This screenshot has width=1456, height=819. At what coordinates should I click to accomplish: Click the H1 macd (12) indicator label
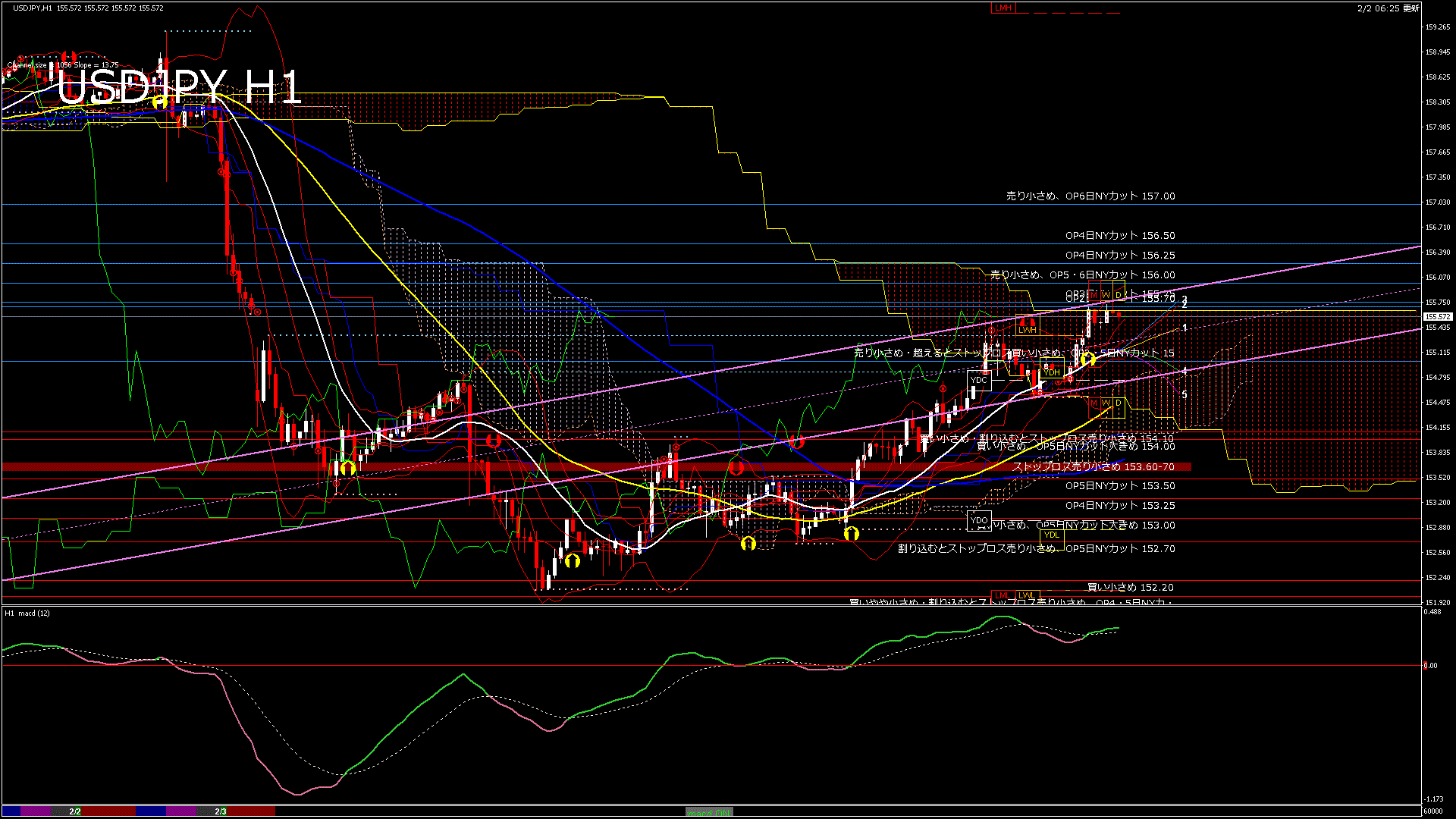pyautogui.click(x=27, y=613)
